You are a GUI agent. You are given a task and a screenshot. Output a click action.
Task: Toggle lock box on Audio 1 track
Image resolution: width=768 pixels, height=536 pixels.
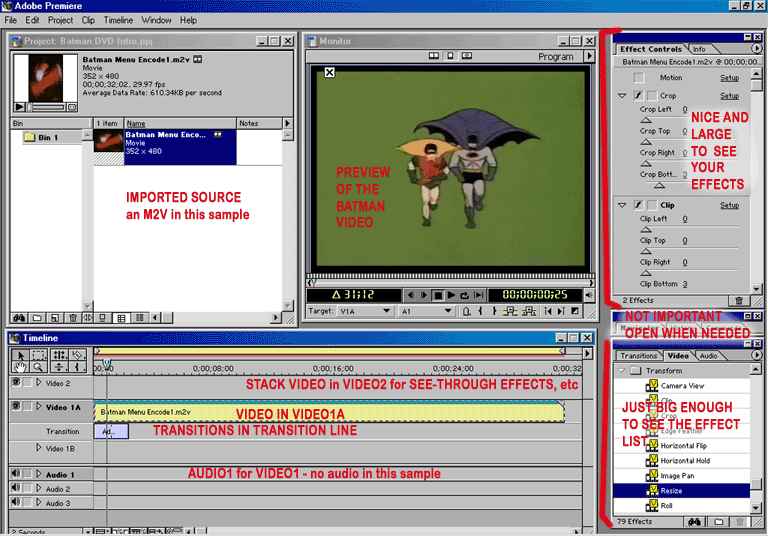coord(27,473)
